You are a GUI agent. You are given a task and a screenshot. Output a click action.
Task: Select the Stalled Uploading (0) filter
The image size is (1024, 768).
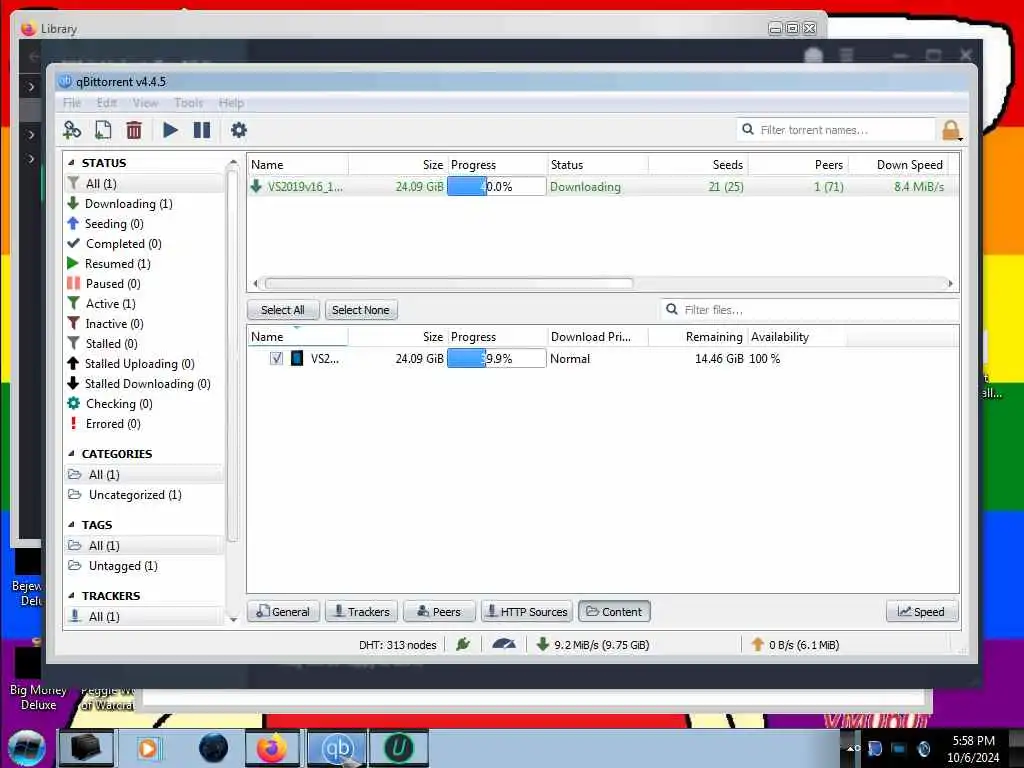tap(140, 364)
